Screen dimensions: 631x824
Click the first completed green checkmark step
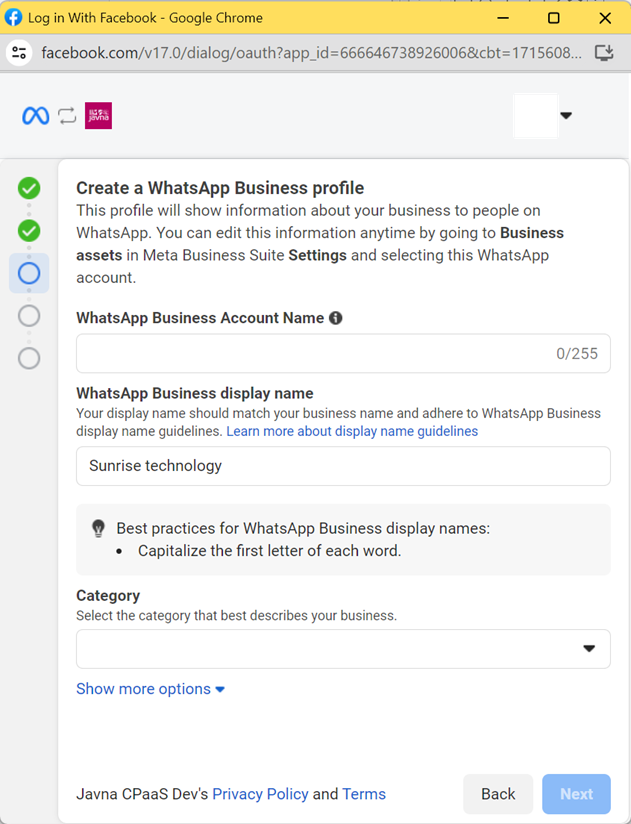[x=28, y=187]
